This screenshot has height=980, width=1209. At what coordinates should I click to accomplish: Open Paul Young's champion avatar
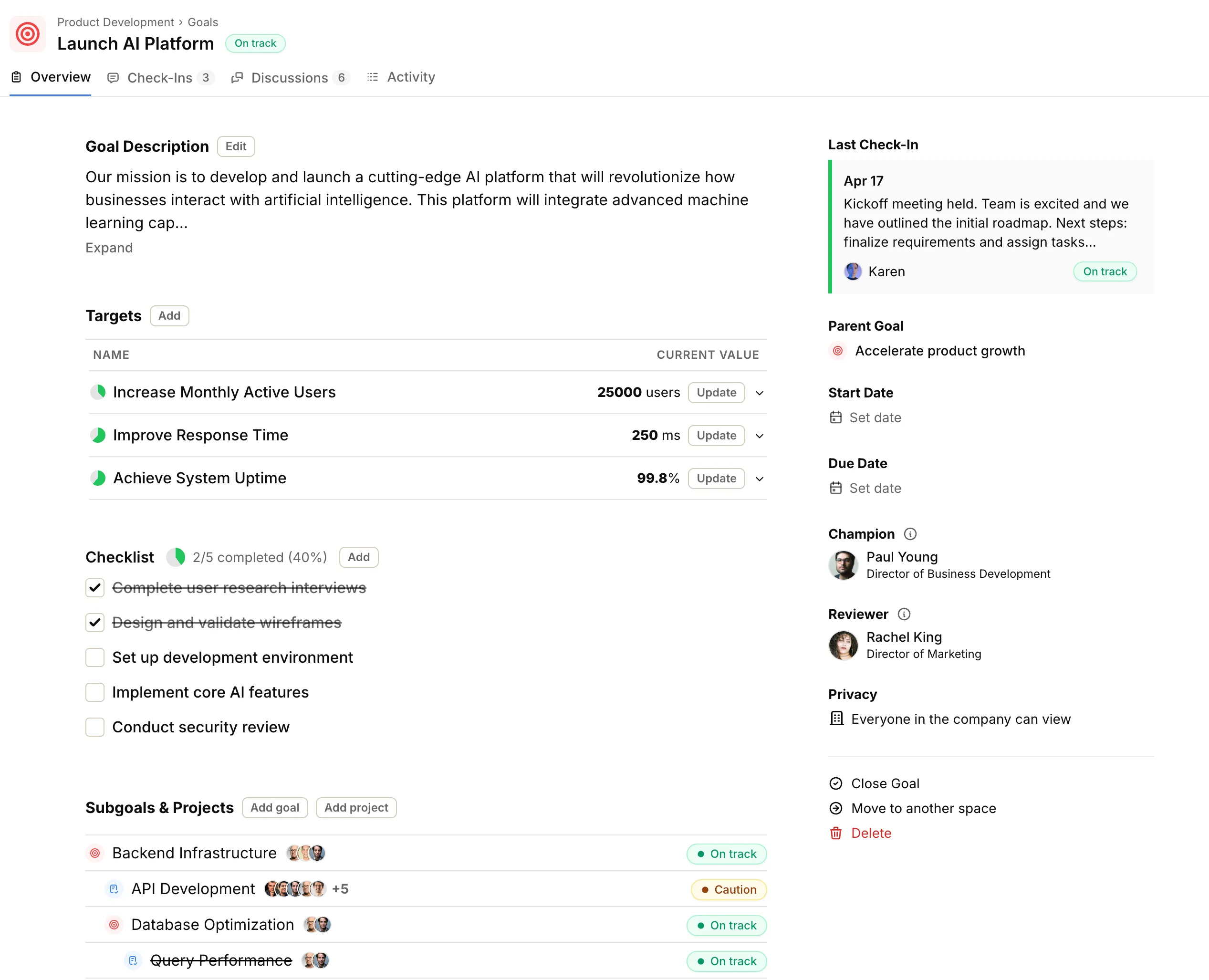point(843,564)
